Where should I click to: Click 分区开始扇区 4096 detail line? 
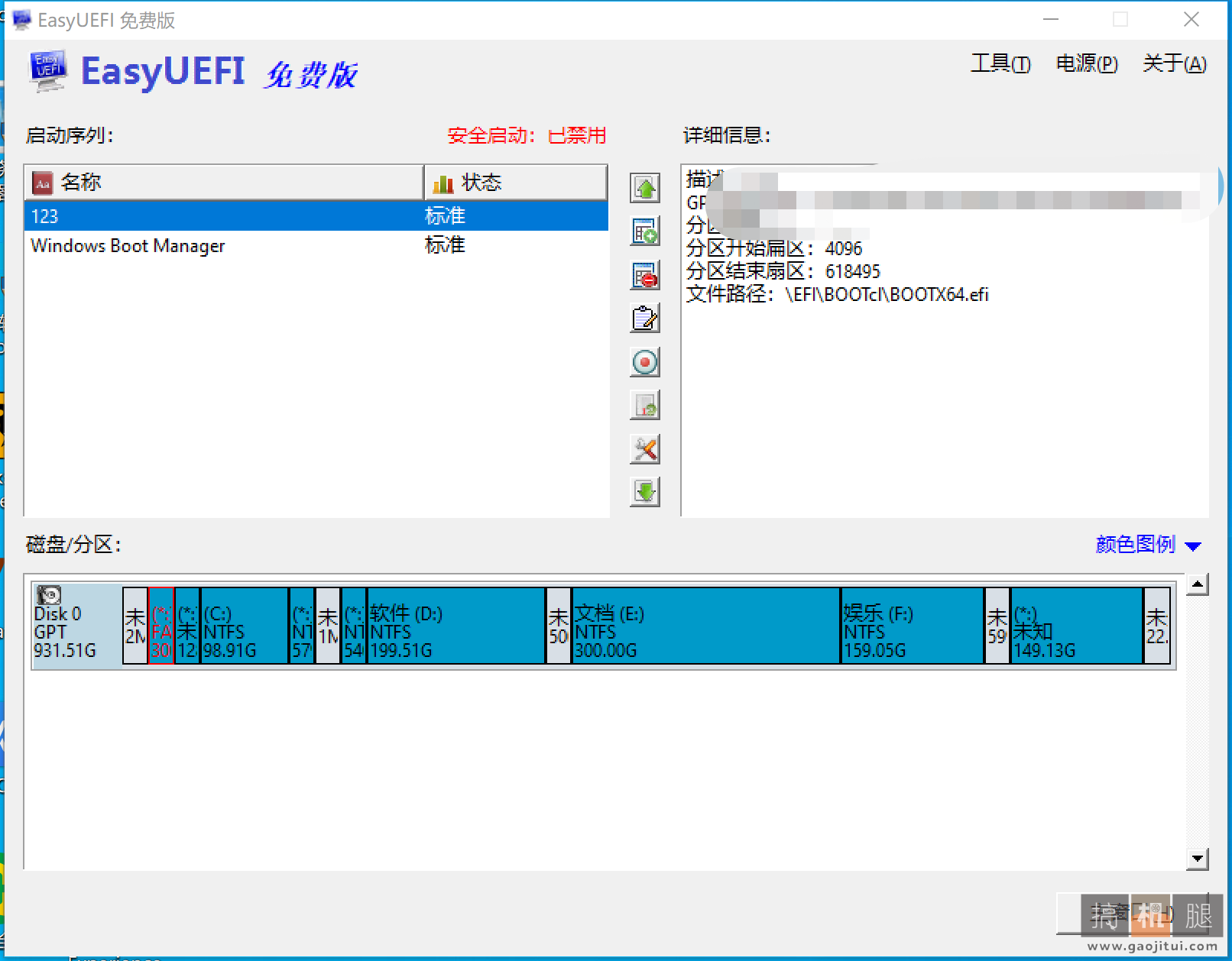coord(774,248)
